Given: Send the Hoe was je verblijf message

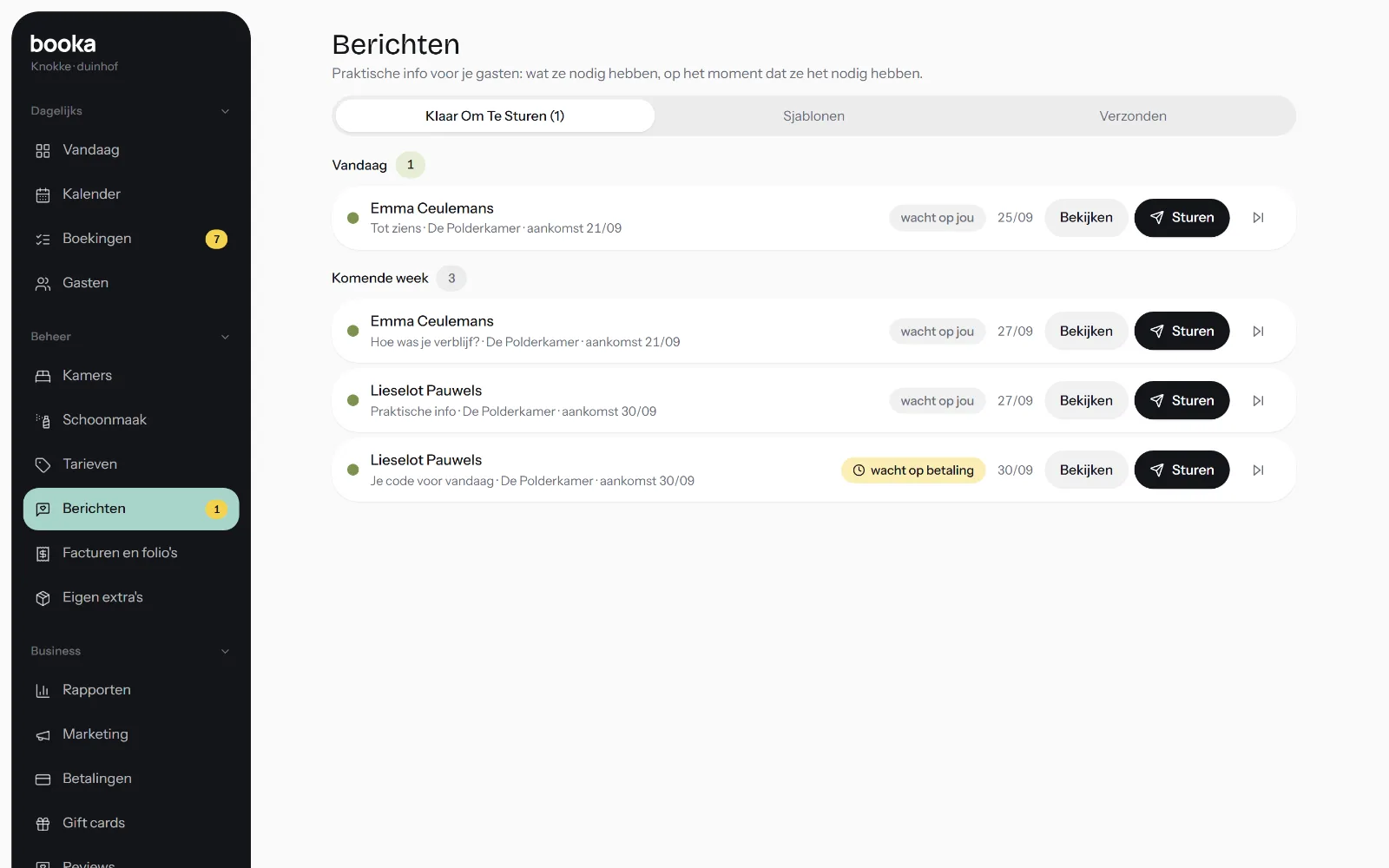Looking at the screenshot, I should 1182,331.
